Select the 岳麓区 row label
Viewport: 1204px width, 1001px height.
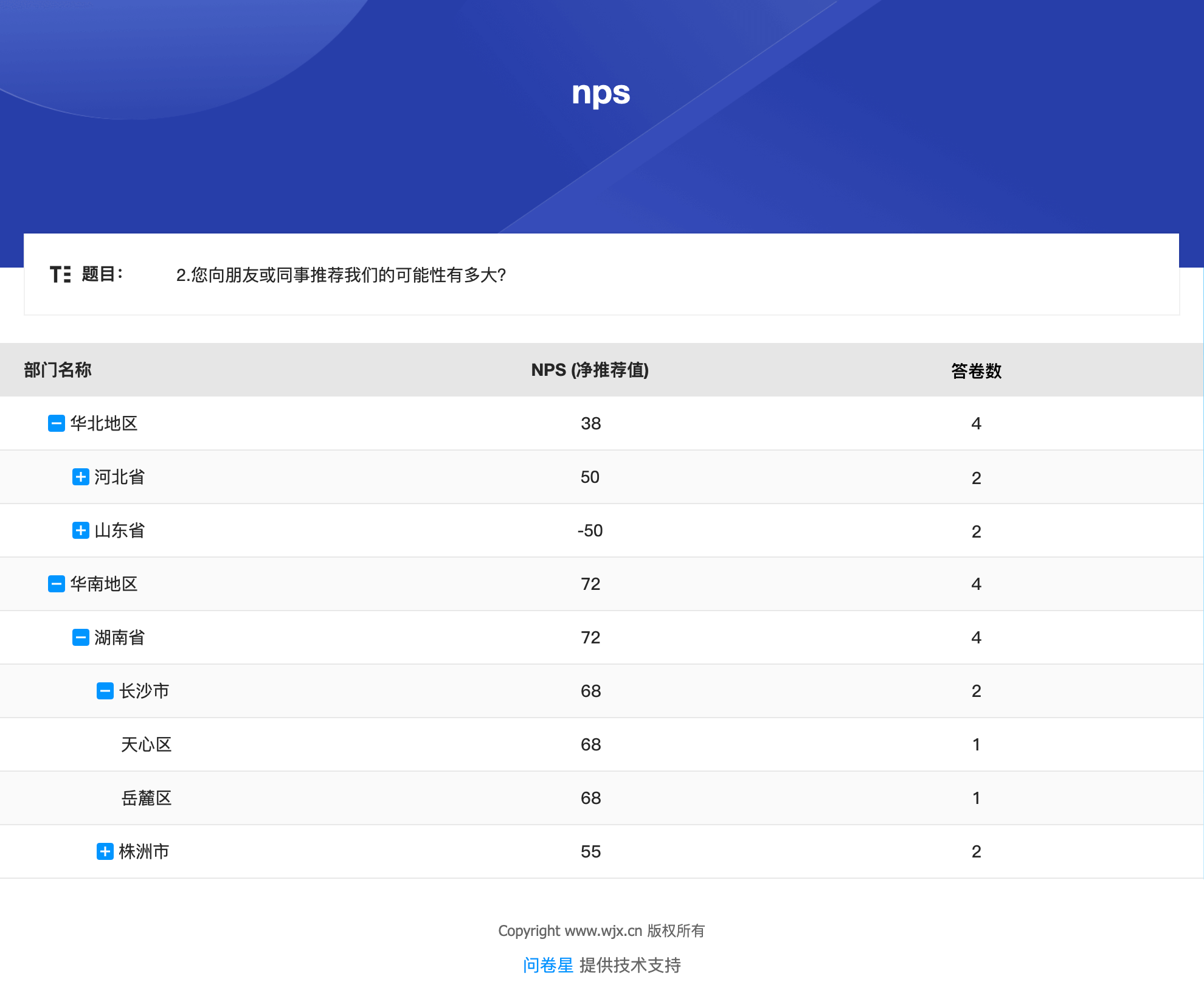[x=146, y=798]
